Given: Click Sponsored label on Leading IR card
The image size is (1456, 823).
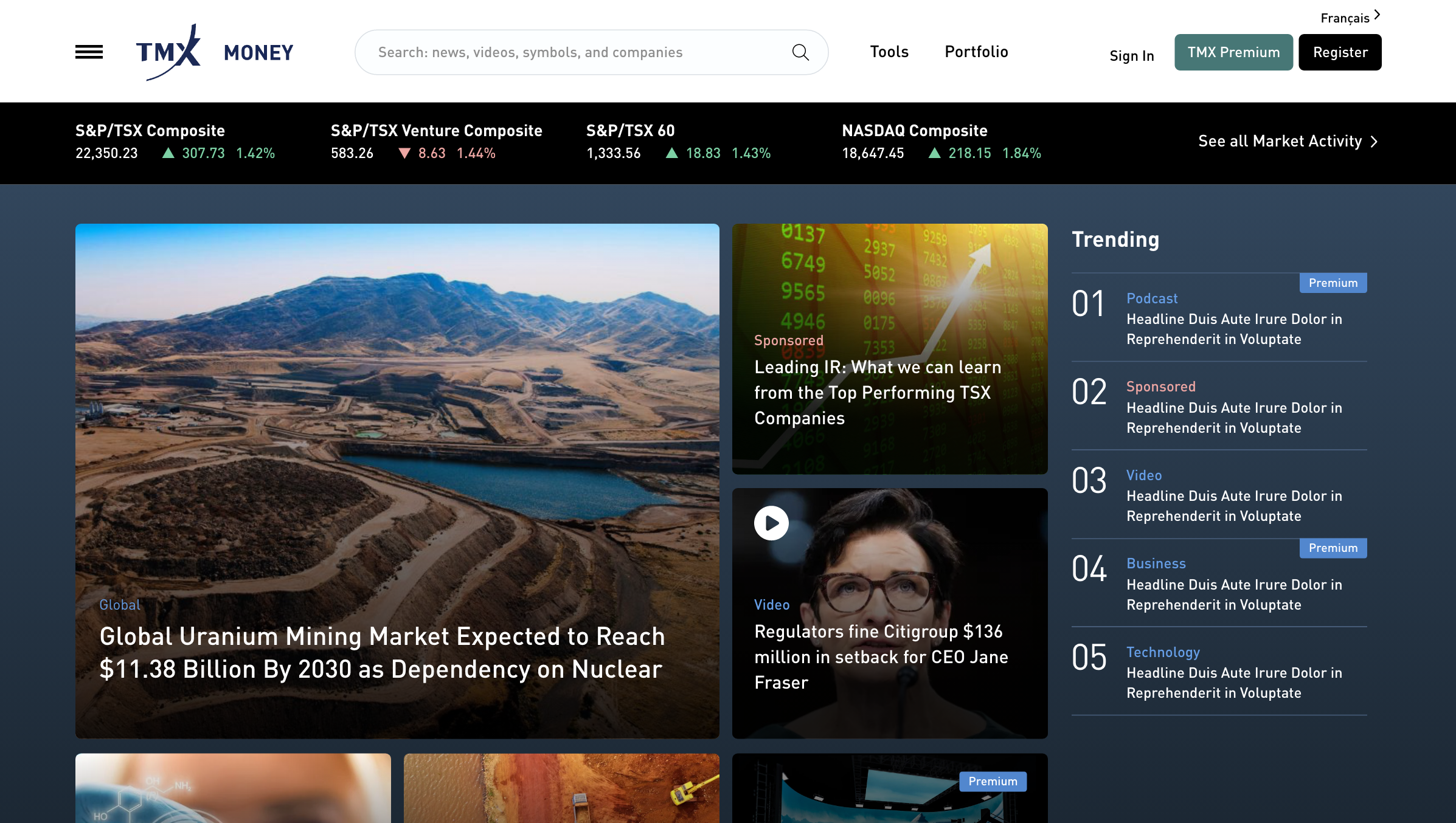Looking at the screenshot, I should (x=789, y=340).
